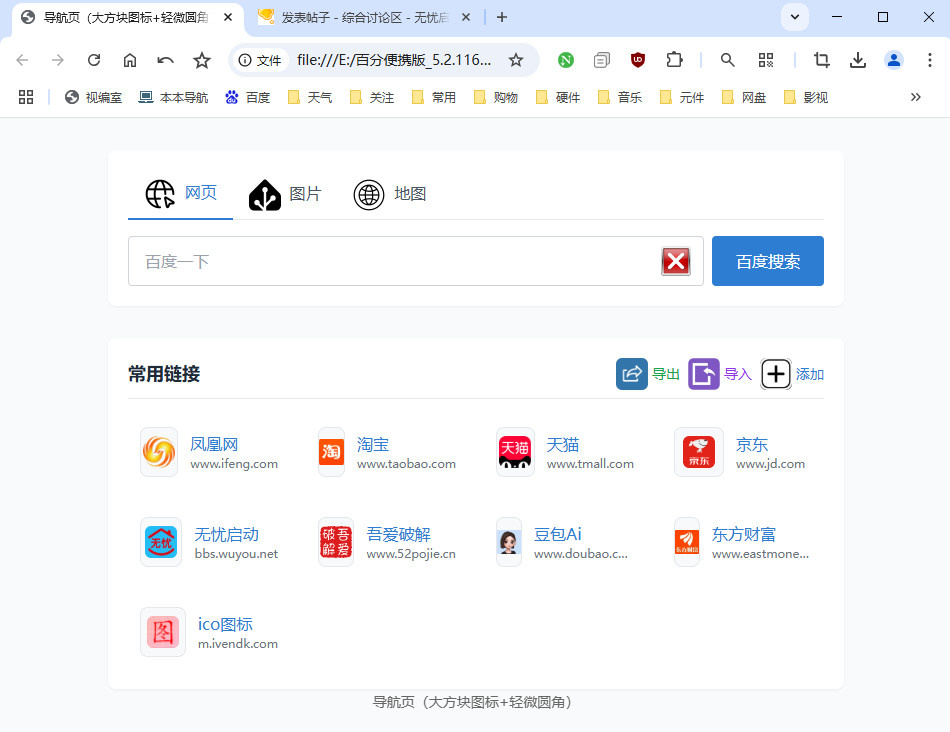Viewport: 950px width, 732px height.
Task: Click the 百度一下 search input field
Action: click(x=400, y=262)
